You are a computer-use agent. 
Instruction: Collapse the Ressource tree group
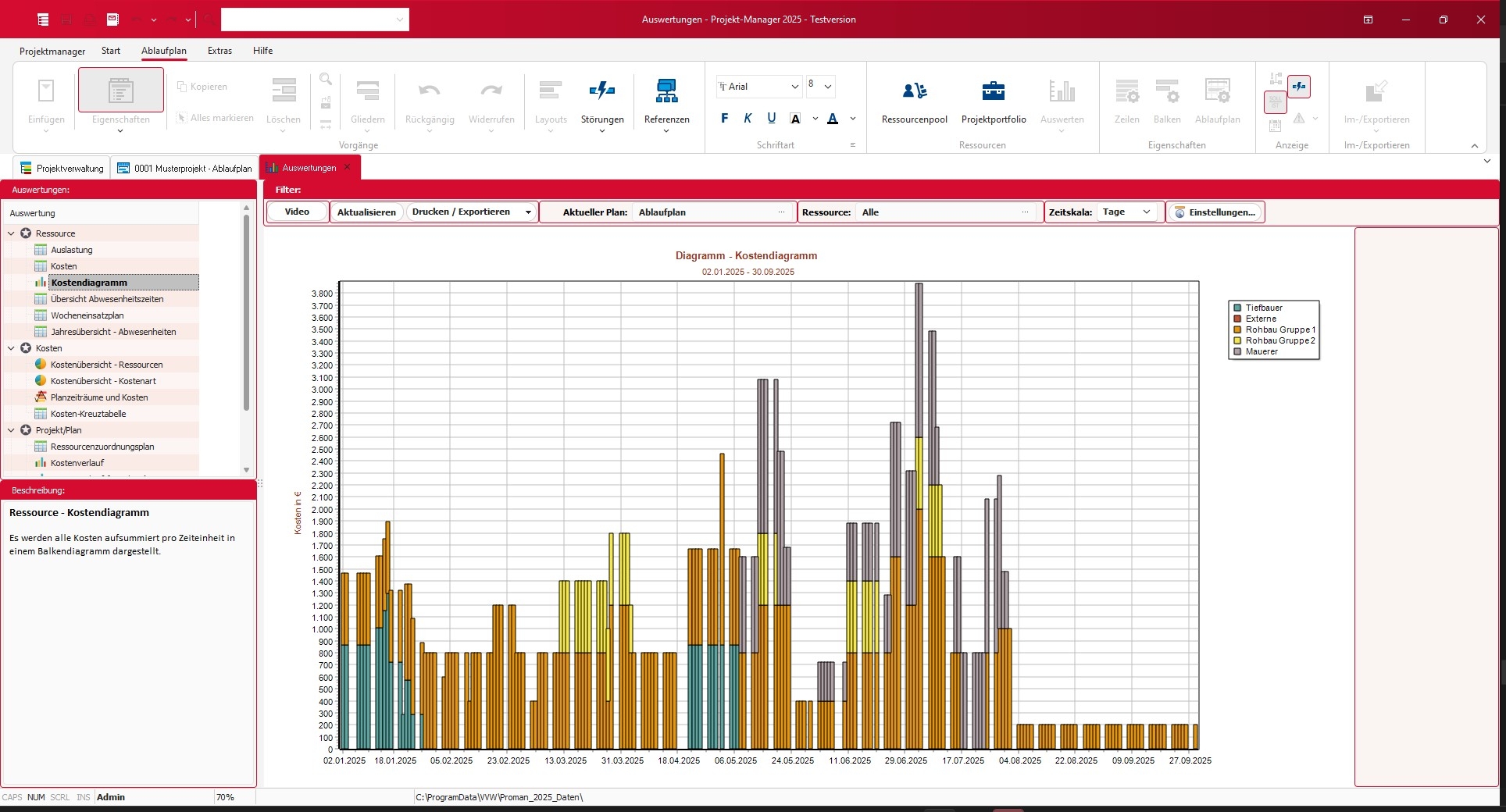coord(11,233)
